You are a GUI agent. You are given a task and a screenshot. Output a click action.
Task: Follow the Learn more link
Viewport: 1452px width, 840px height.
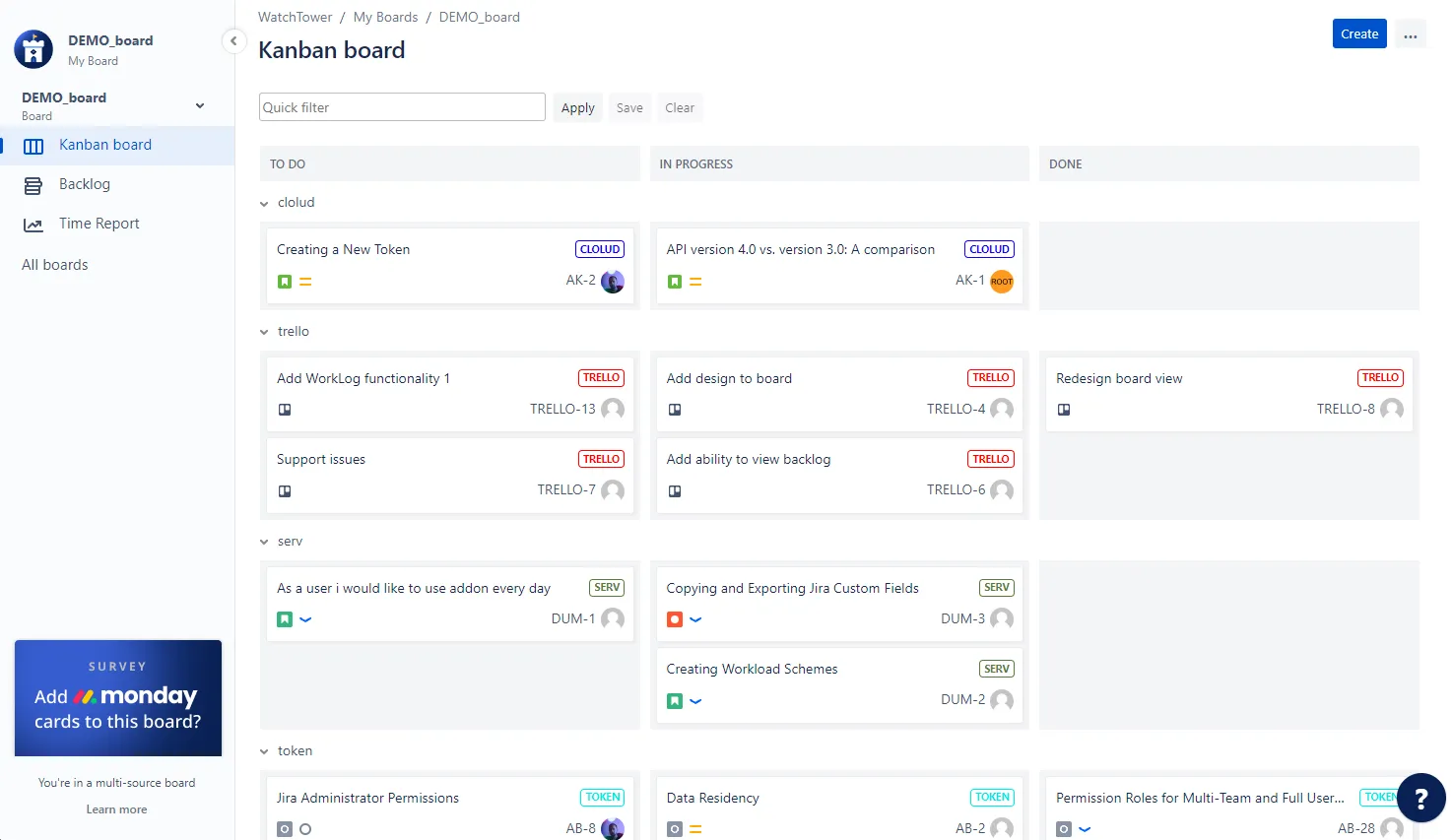click(x=116, y=809)
